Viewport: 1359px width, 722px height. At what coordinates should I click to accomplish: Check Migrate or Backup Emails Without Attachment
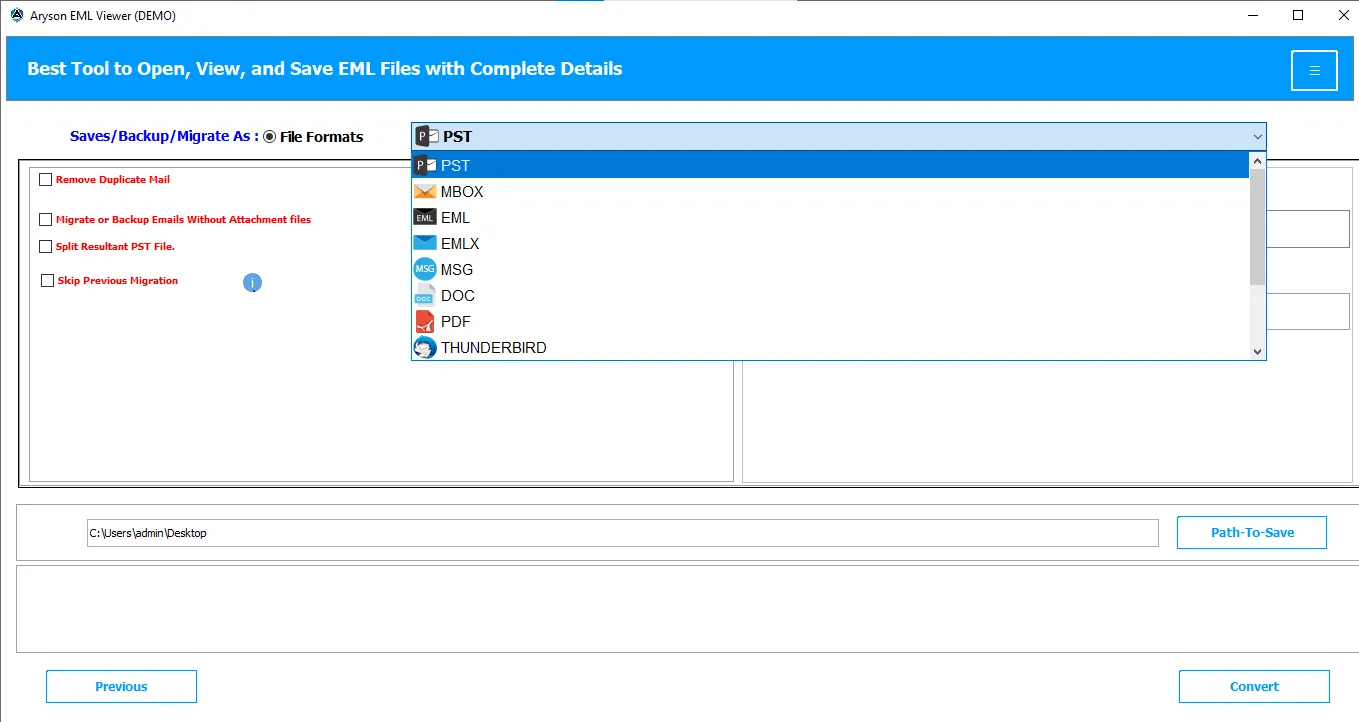(46, 220)
